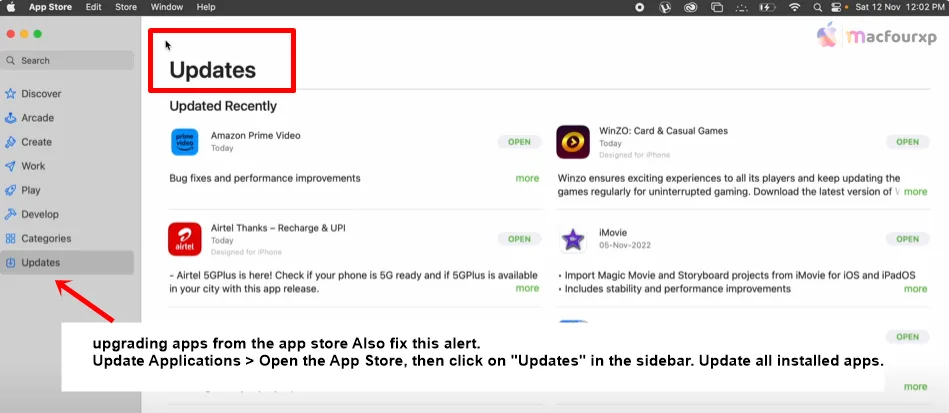
Task: Open the Window menu
Action: tap(166, 7)
